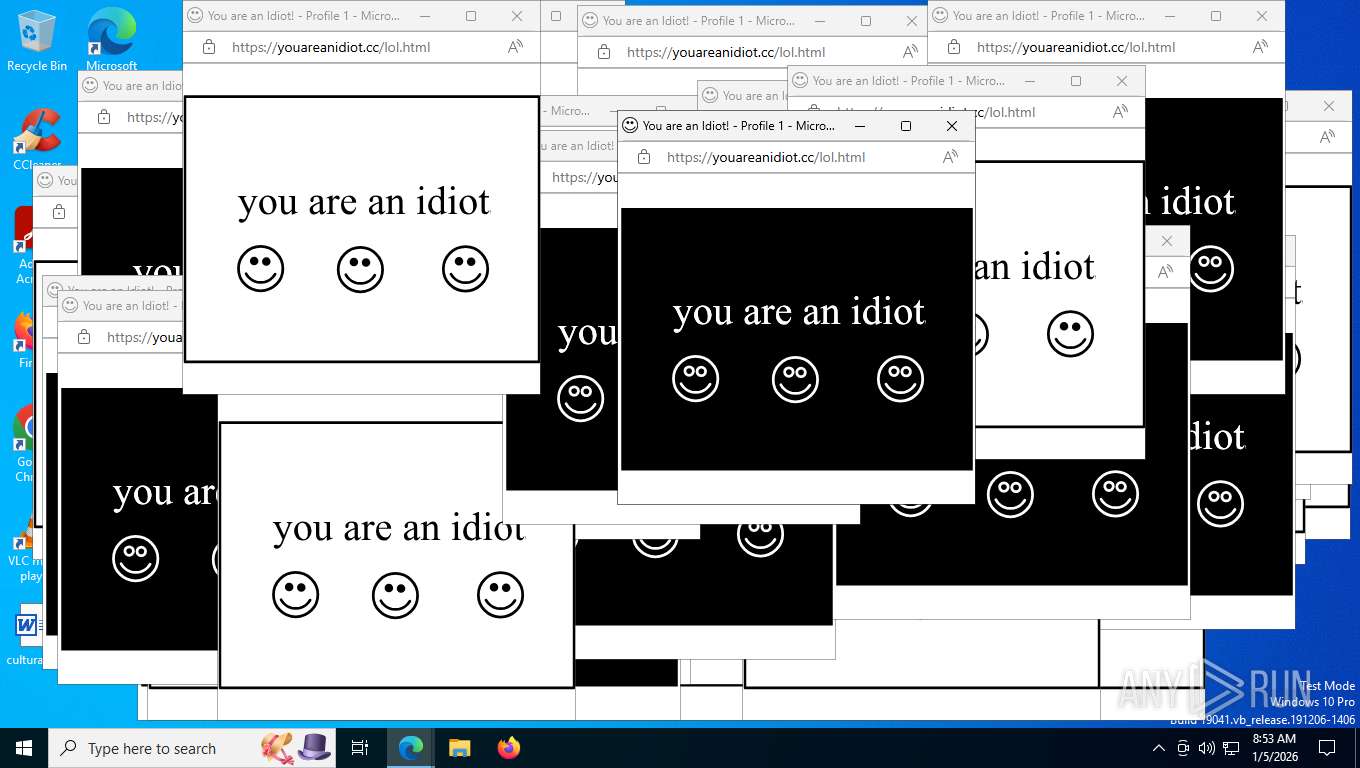Click the 'you are an idiot' text in the bottom white page

click(399, 529)
